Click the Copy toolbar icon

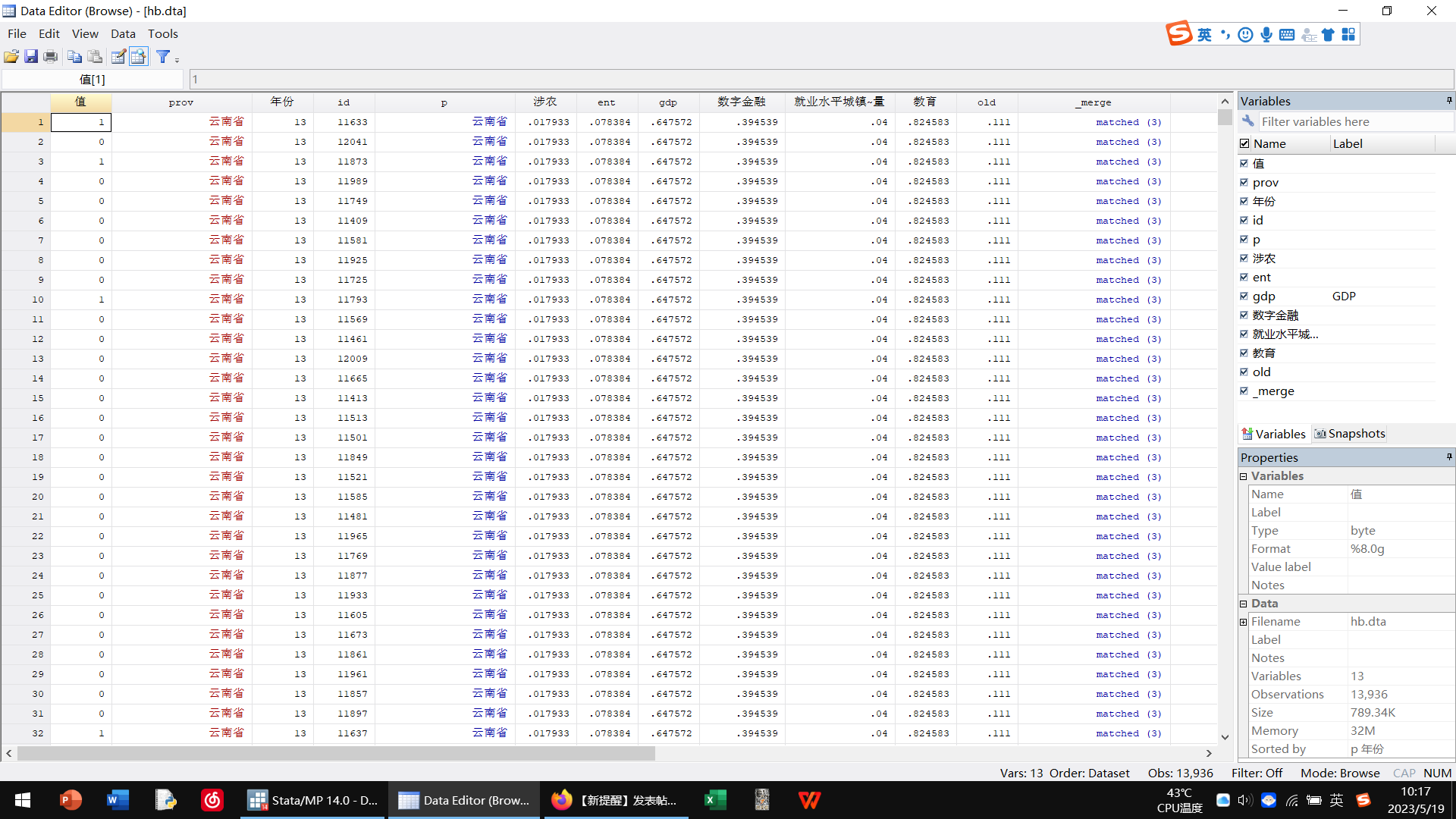[74, 57]
